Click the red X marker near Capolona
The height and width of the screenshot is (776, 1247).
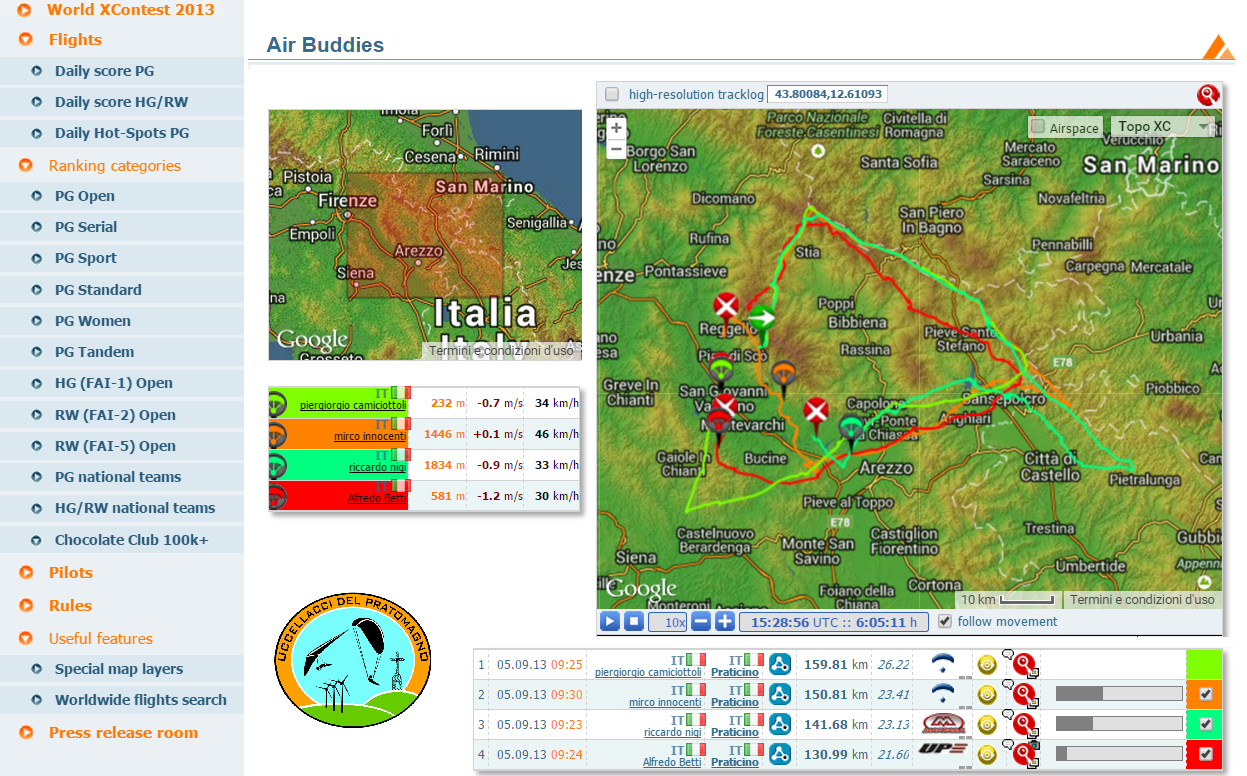[817, 410]
